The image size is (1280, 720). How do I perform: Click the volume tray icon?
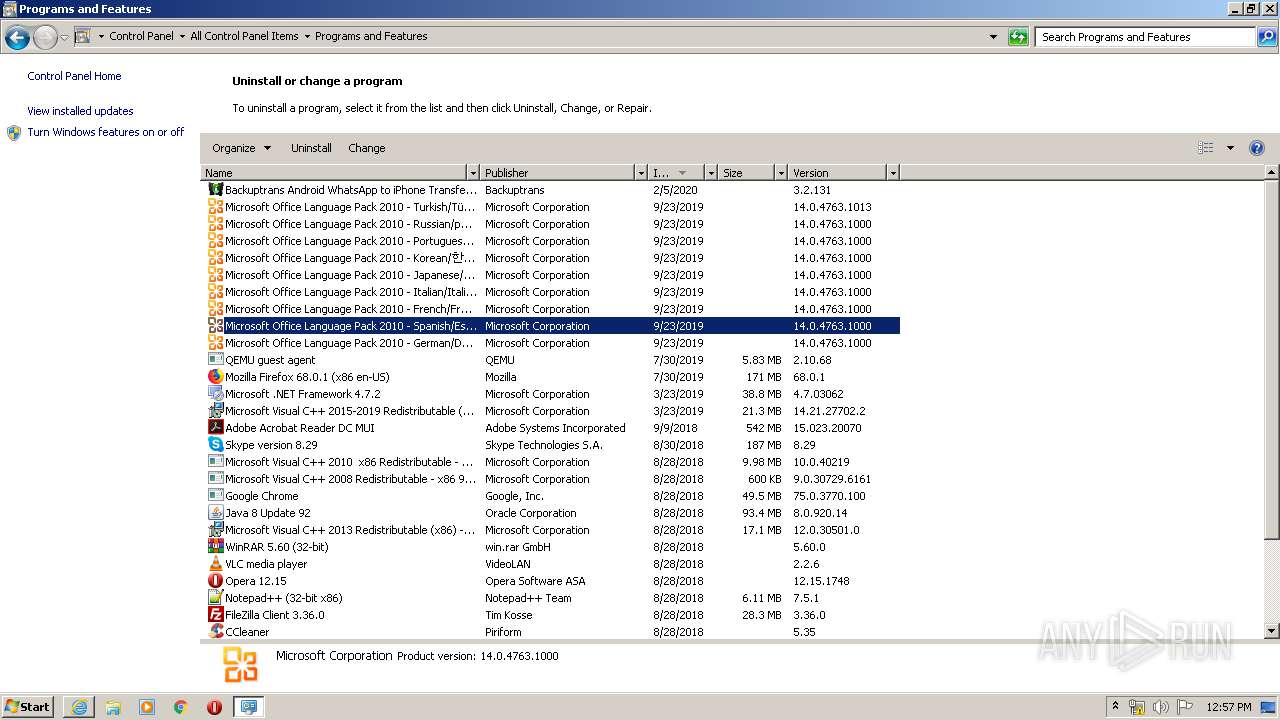coord(1160,707)
